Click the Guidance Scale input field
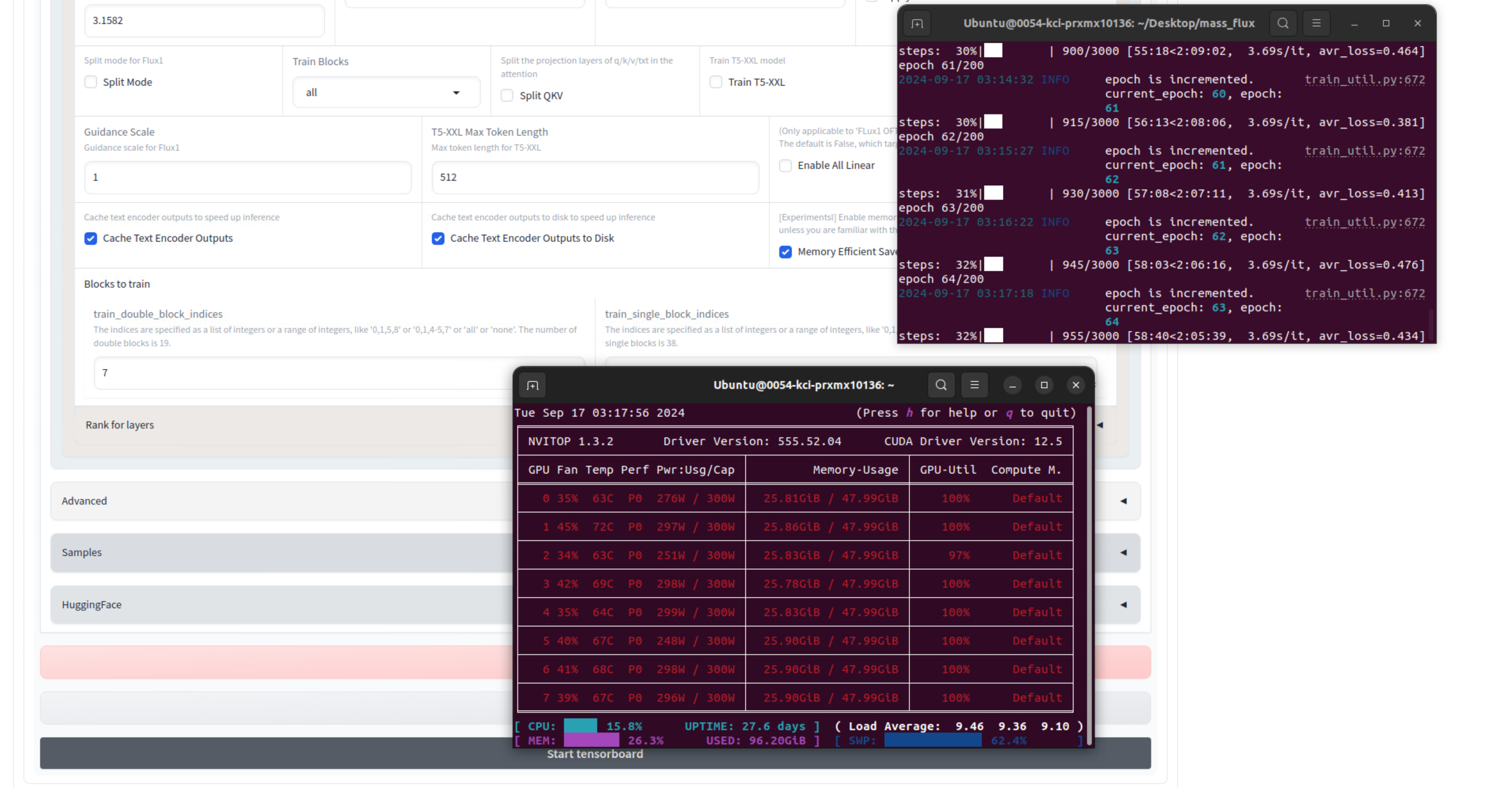Image resolution: width=1512 pixels, height=788 pixels. [x=248, y=177]
